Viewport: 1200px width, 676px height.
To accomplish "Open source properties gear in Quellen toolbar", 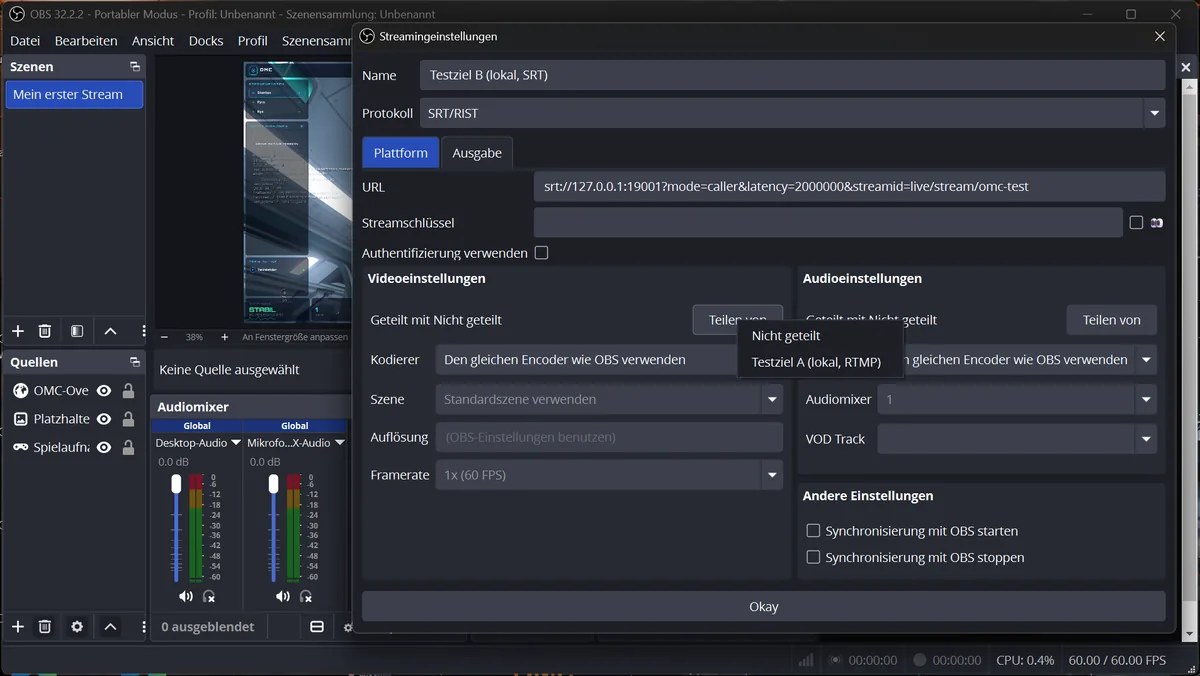I will pos(77,626).
